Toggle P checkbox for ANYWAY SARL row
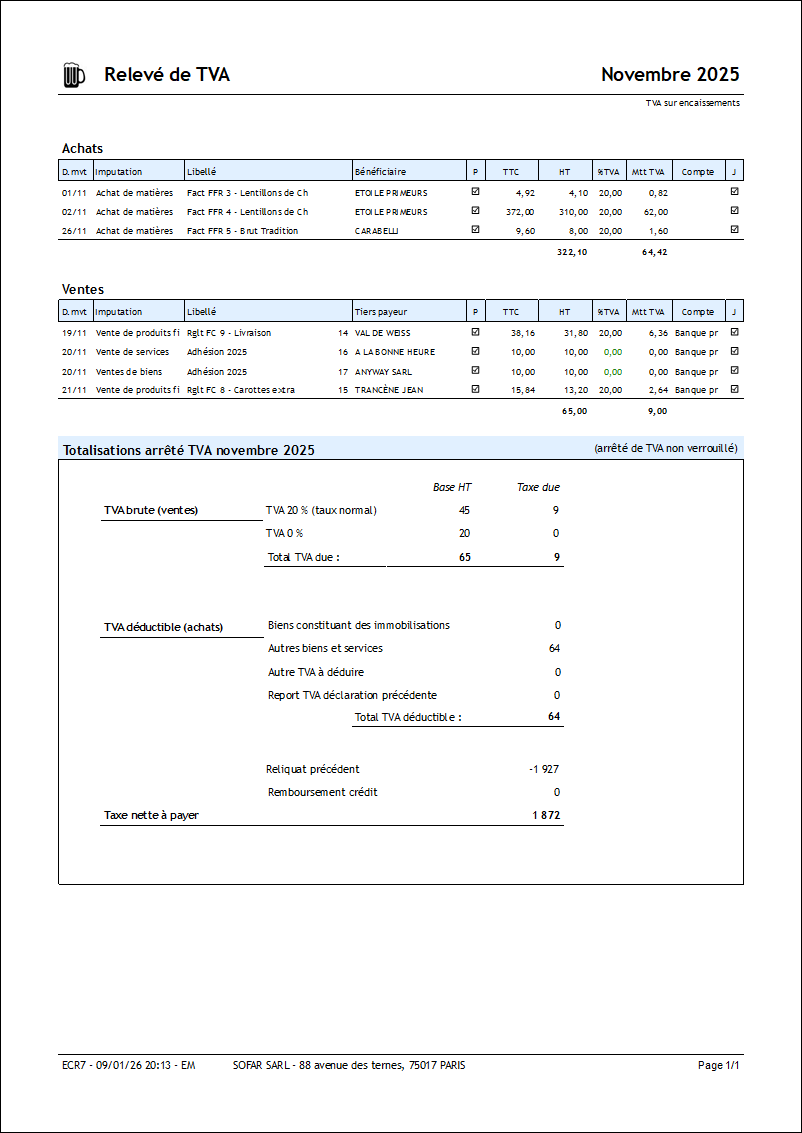This screenshot has width=802, height=1133. (x=475, y=370)
